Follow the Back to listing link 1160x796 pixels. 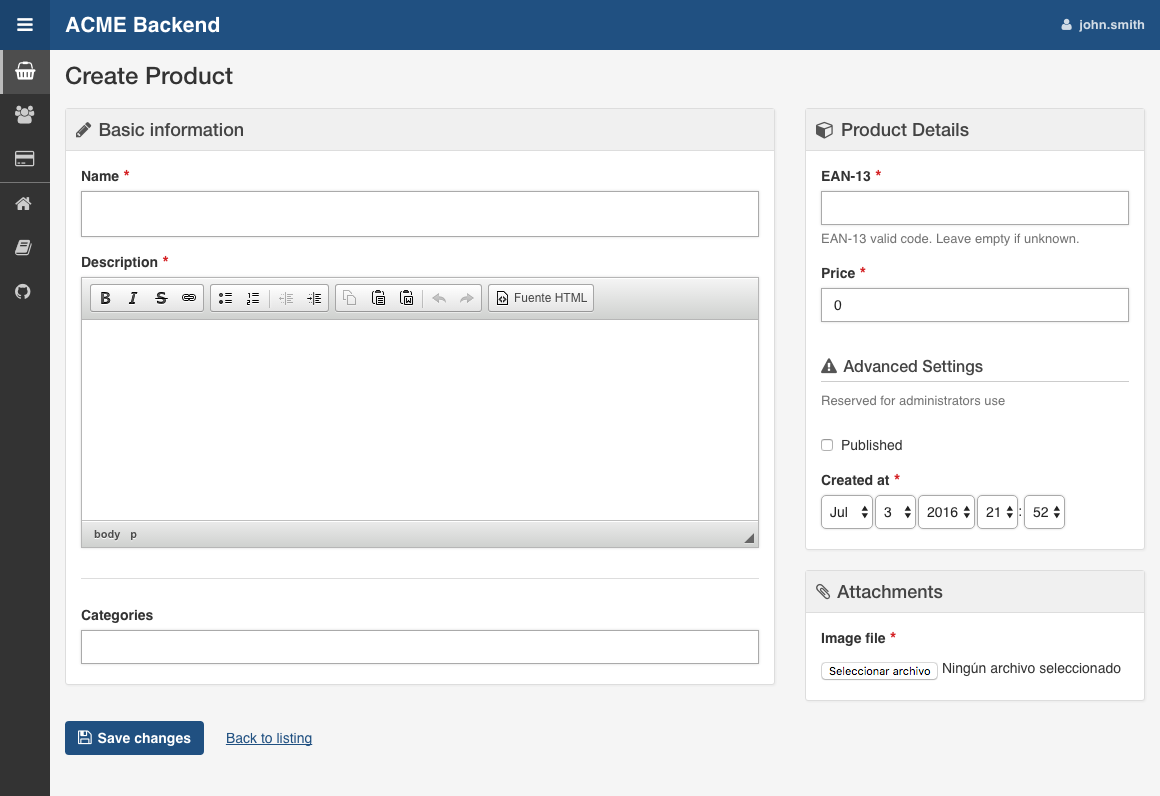269,738
